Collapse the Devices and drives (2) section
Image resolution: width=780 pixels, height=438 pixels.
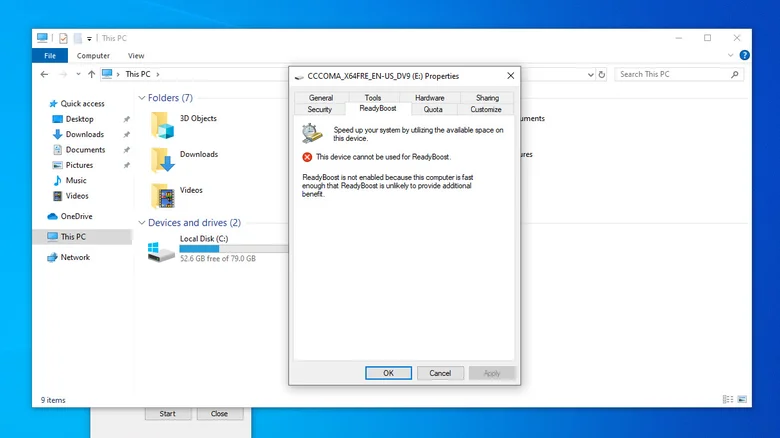point(142,222)
